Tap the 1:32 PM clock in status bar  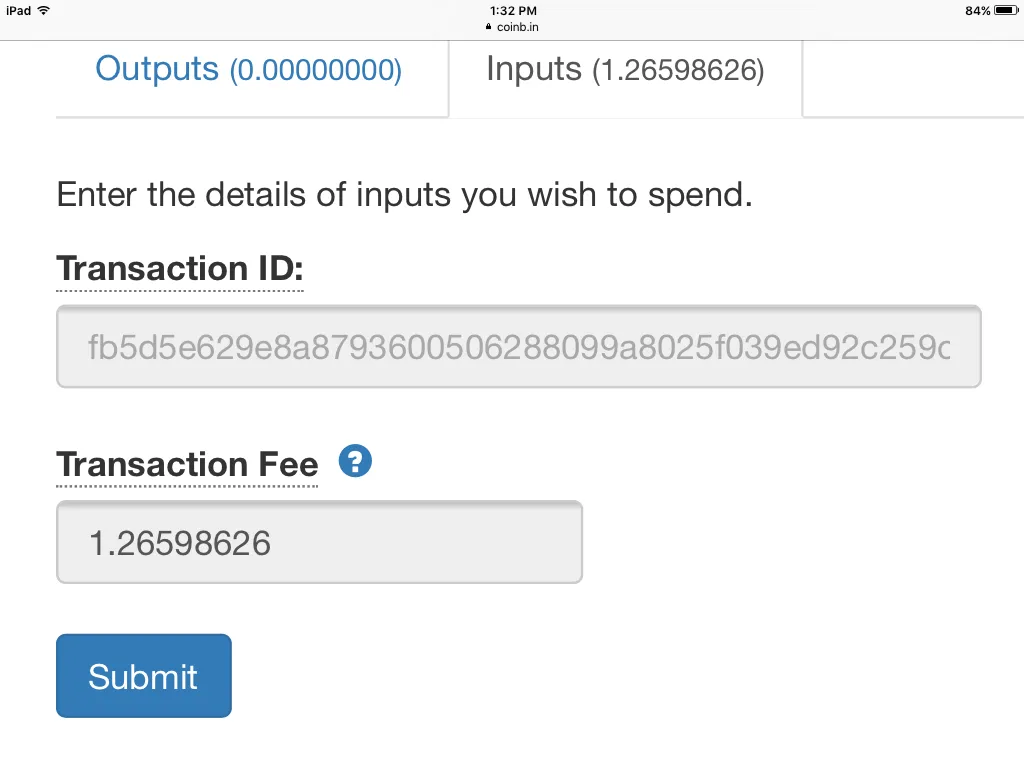(513, 10)
